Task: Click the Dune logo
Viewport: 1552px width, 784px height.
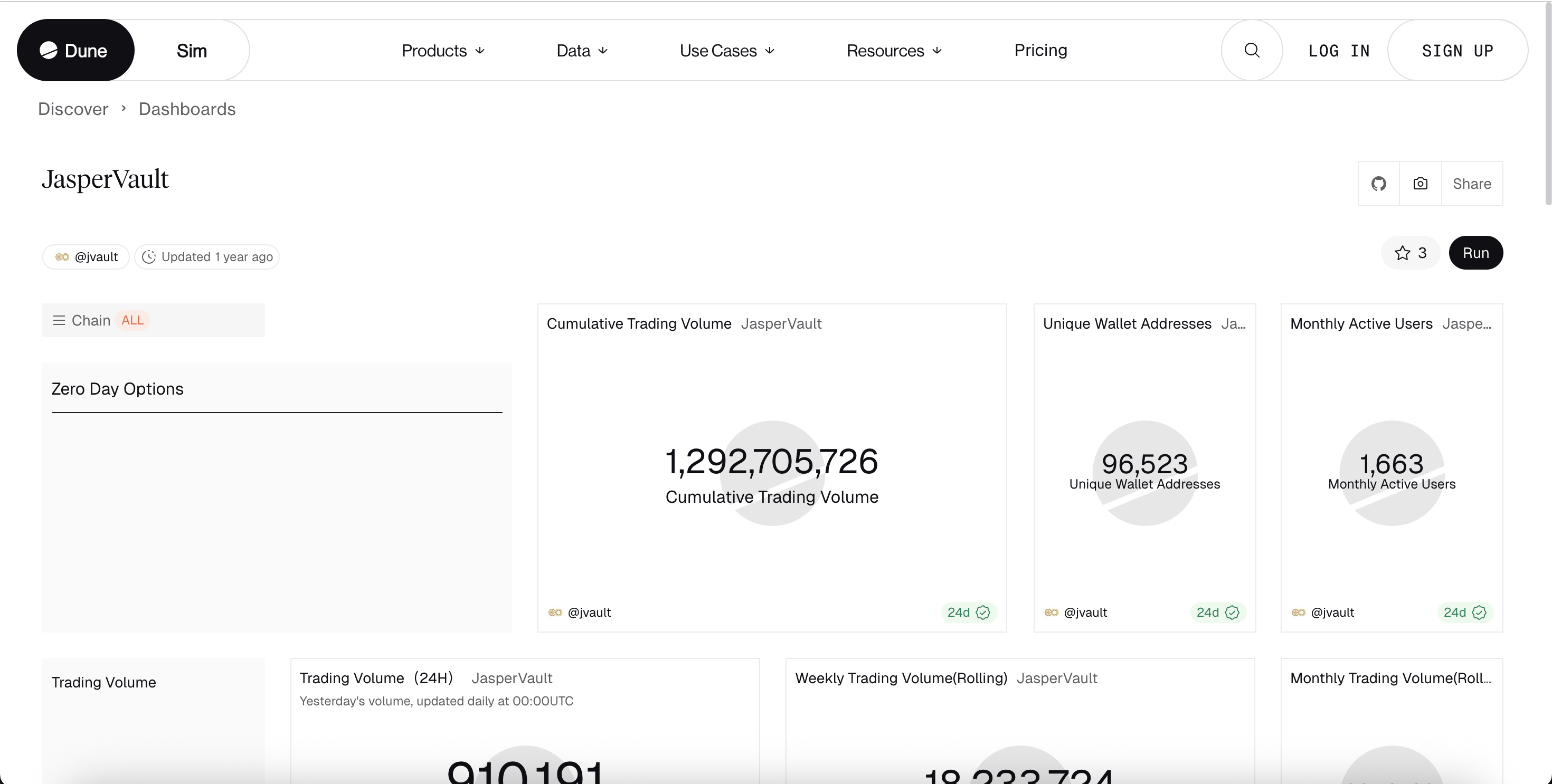Action: tap(75, 50)
